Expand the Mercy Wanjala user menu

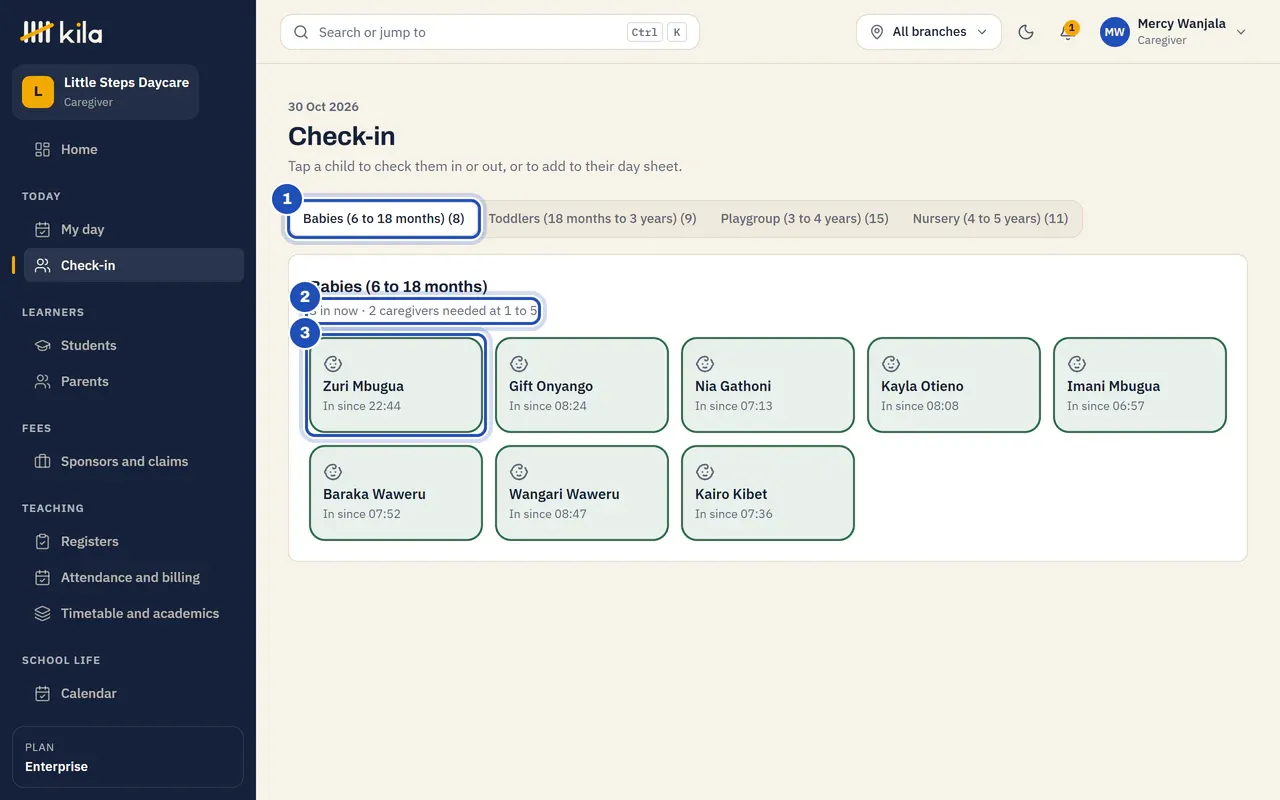coord(1173,32)
